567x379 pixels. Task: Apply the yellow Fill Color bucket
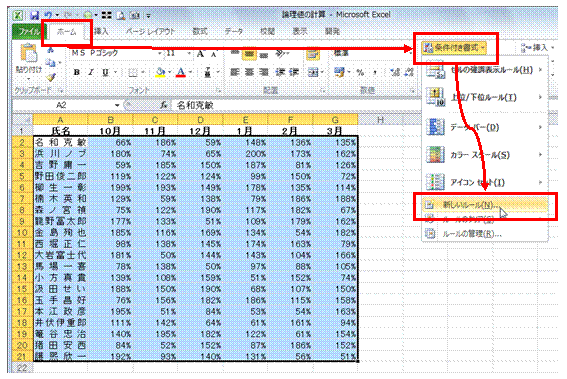(x=160, y=73)
